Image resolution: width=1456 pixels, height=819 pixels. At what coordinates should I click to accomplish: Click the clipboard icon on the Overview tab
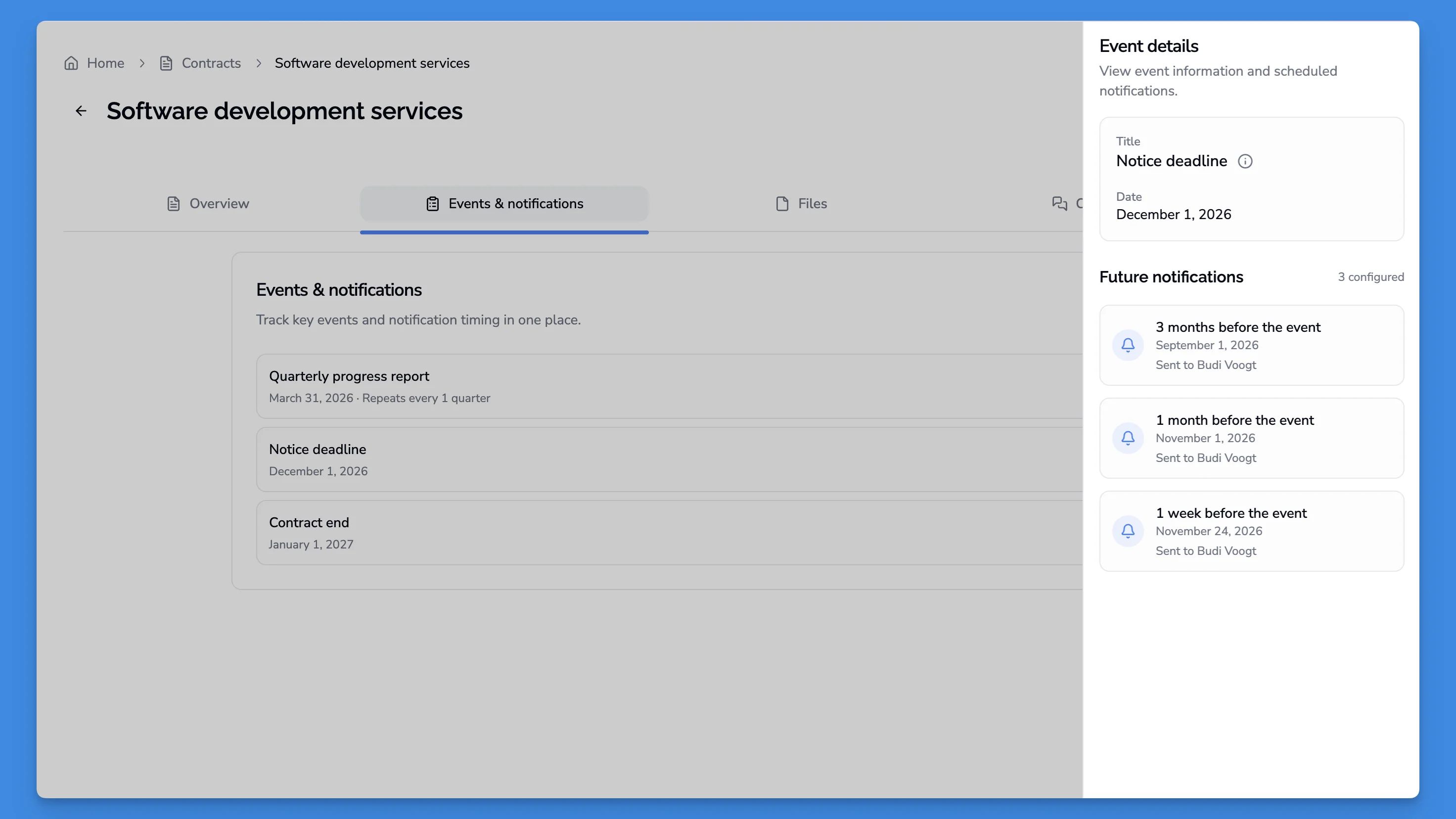pos(173,203)
